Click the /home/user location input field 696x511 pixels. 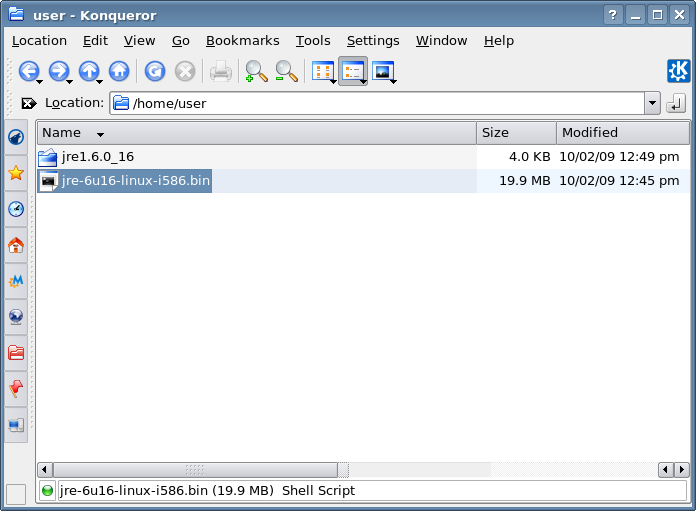click(377, 103)
